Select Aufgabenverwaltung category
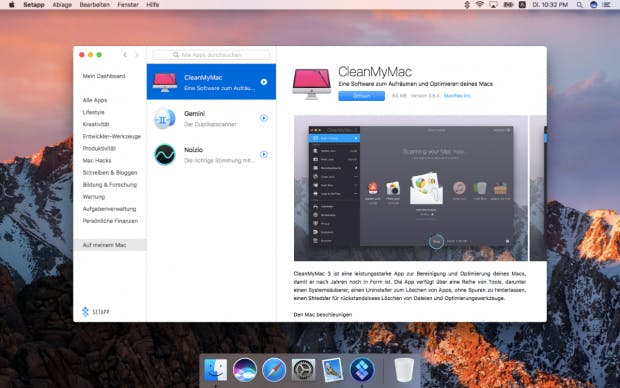Viewport: 620px width, 388px height. point(109,209)
